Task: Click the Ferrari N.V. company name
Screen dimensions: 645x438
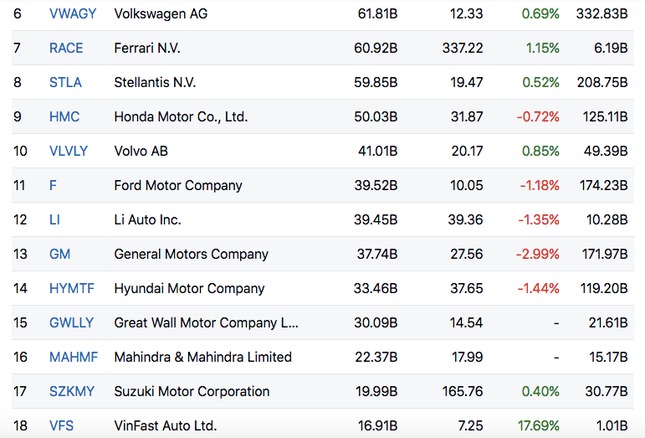Action: coord(157,48)
